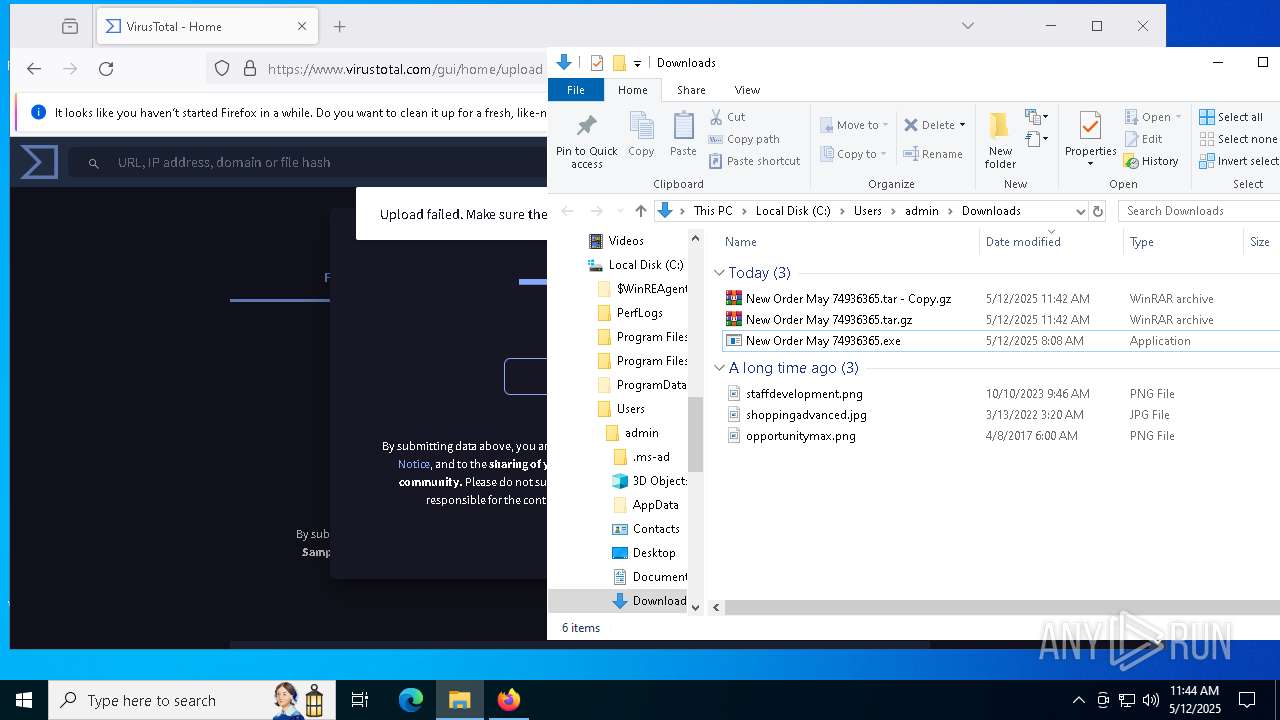Screen dimensions: 1280x720
Task: Select Contacts in navigation tree
Action: (656, 529)
